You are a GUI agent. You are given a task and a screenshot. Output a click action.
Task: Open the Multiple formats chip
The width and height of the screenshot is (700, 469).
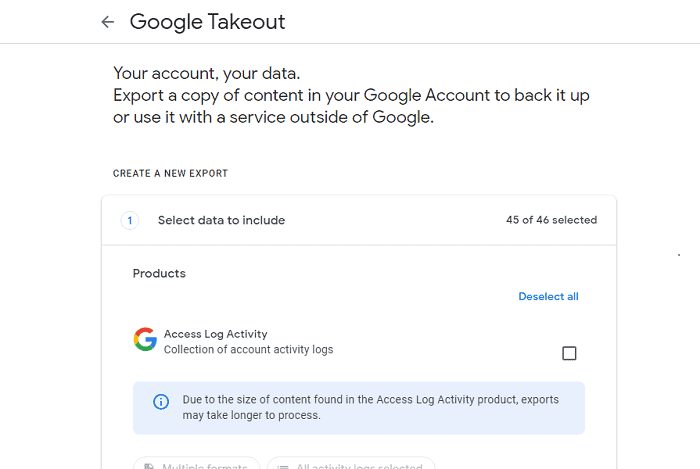(x=196, y=463)
